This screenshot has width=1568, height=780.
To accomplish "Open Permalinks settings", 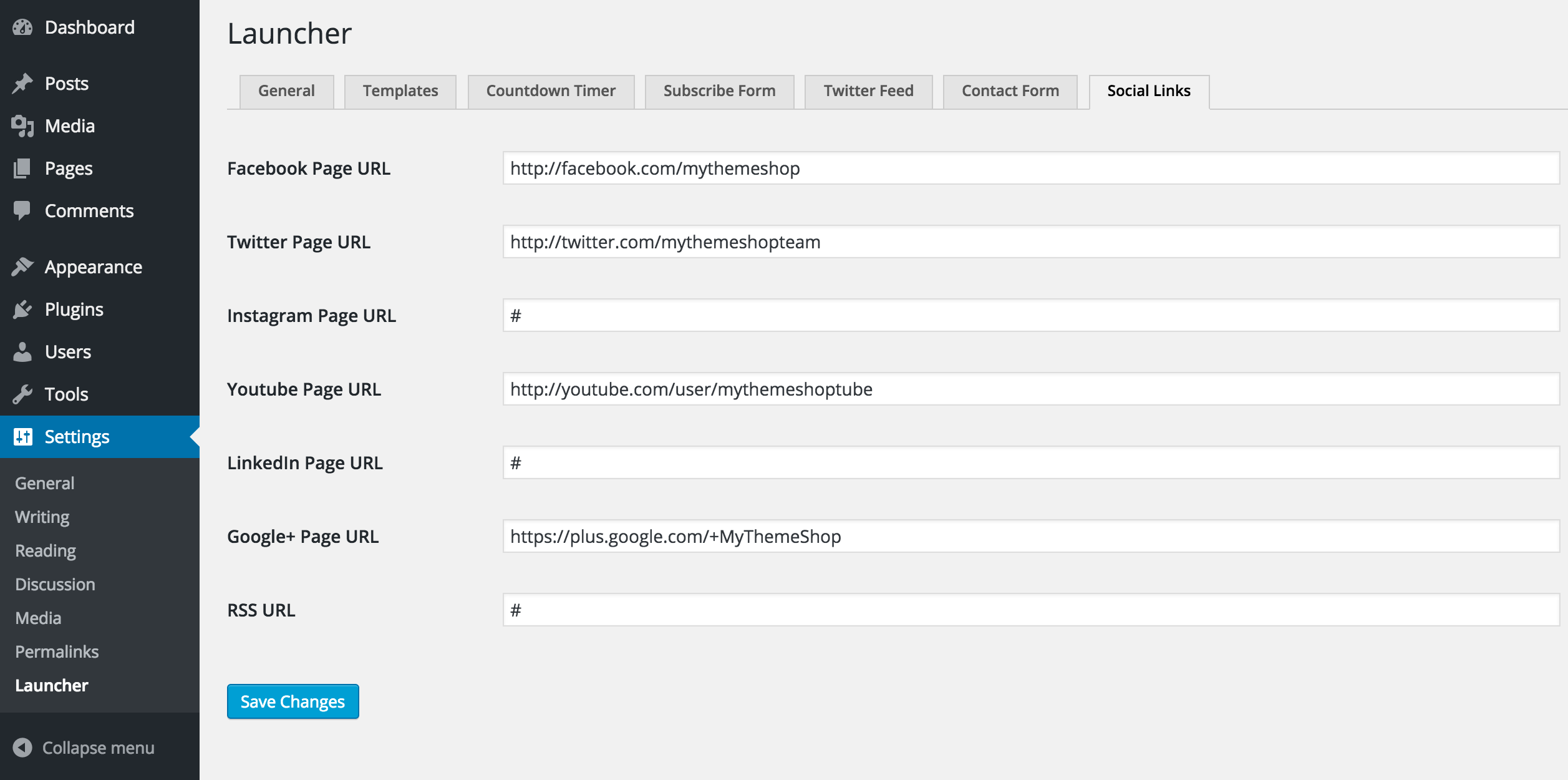I will click(57, 652).
